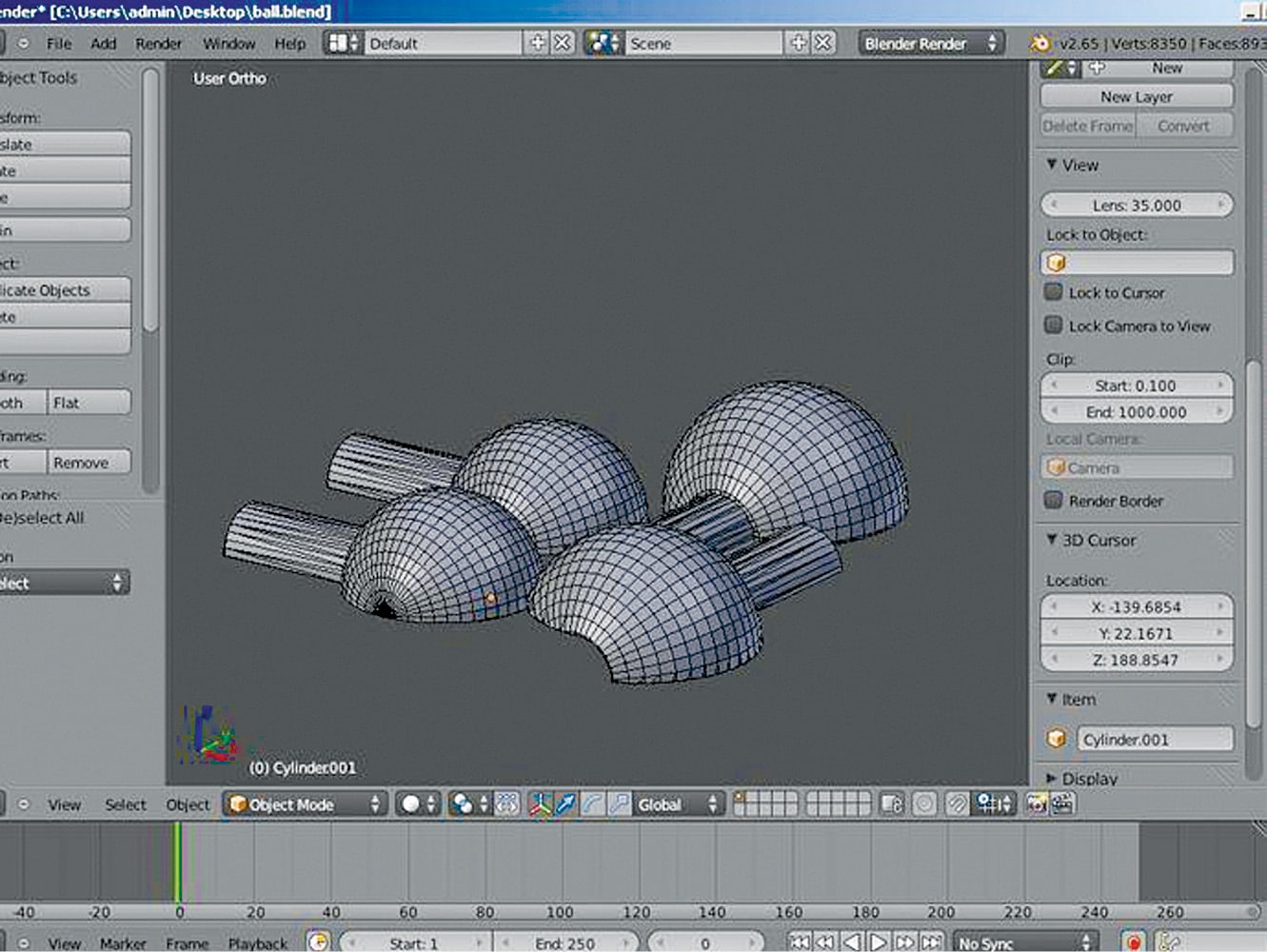1267x952 pixels.
Task: Enable Lock to Cursor checkbox
Action: pos(1054,292)
